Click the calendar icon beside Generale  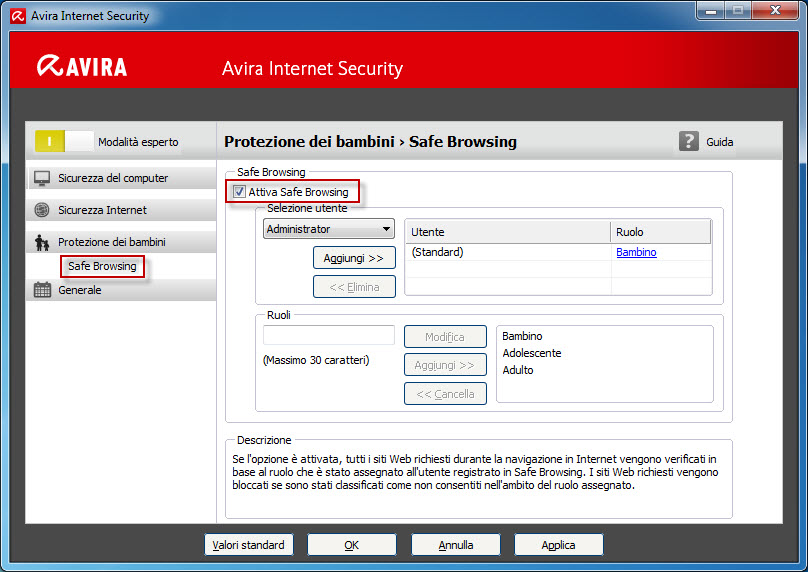click(x=42, y=290)
